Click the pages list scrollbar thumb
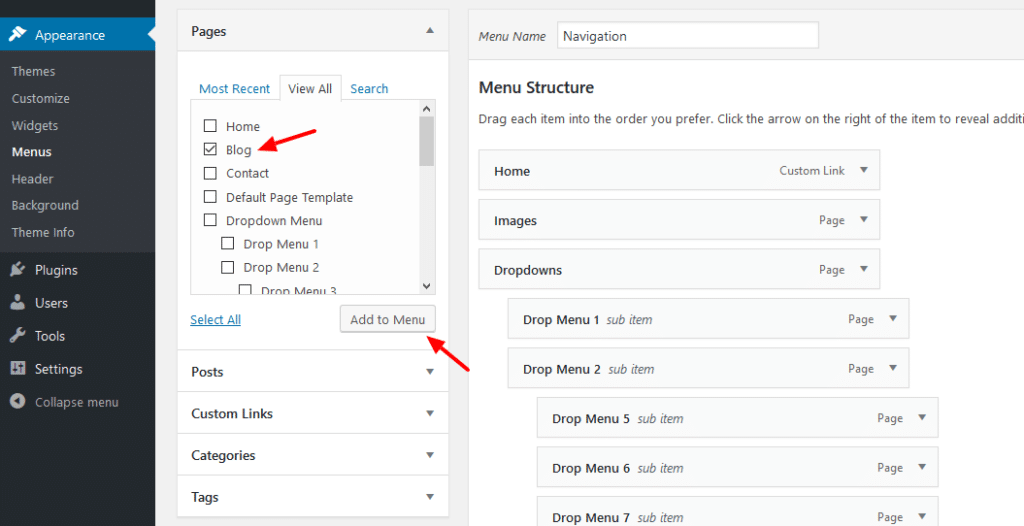The height and width of the screenshot is (526, 1024). (x=427, y=140)
